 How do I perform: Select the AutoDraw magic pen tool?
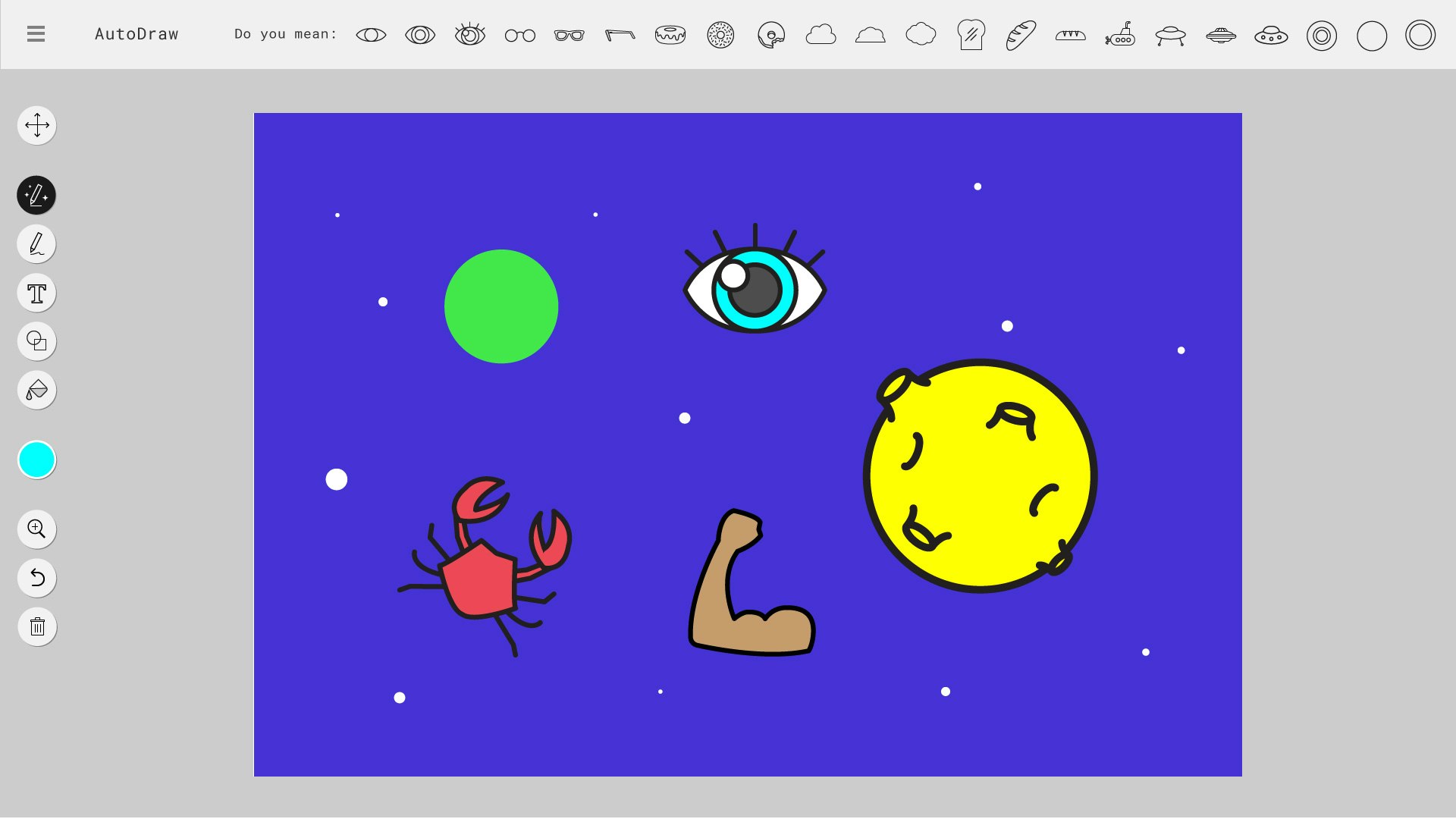point(36,195)
